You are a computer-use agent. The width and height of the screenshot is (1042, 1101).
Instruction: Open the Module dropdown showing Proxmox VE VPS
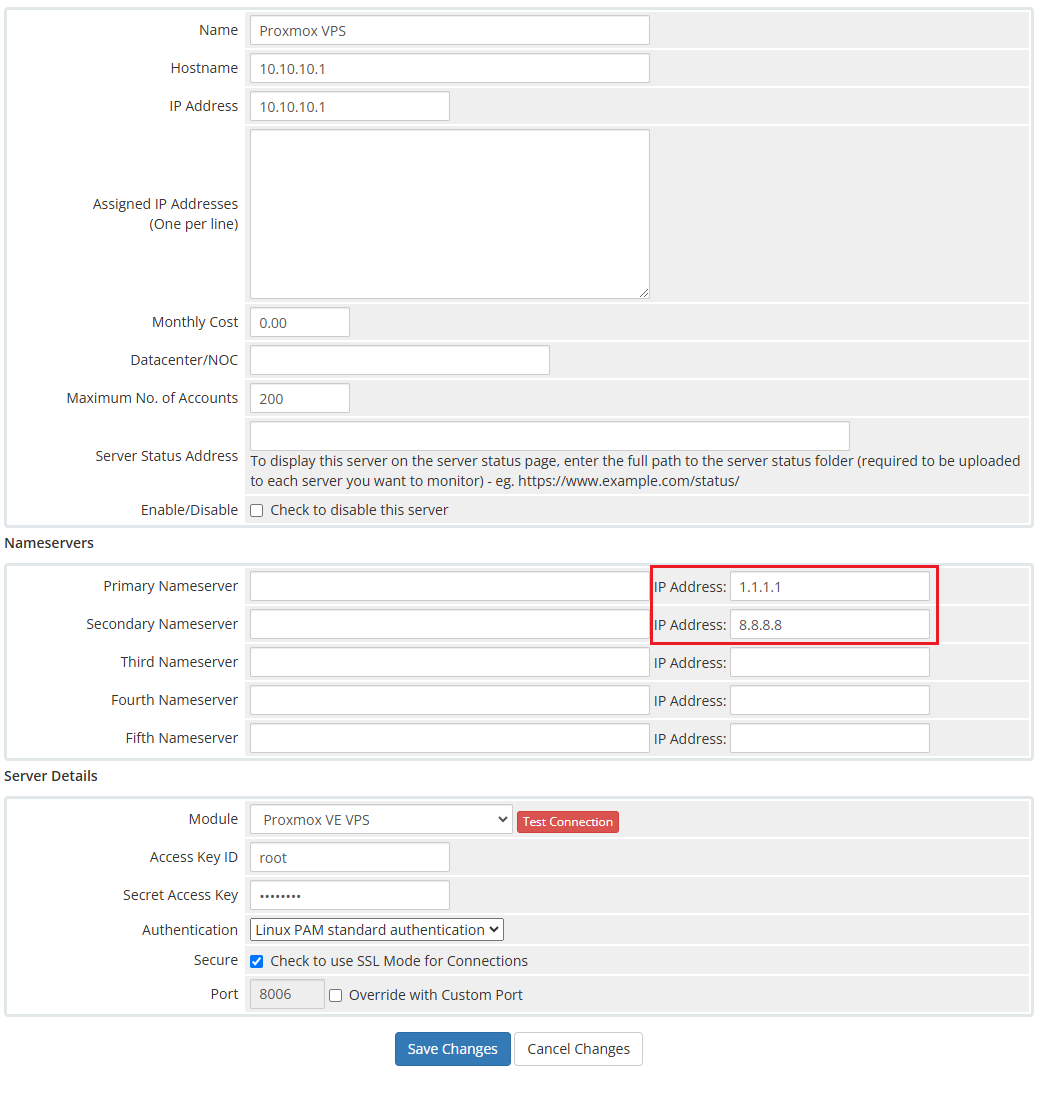click(381, 819)
